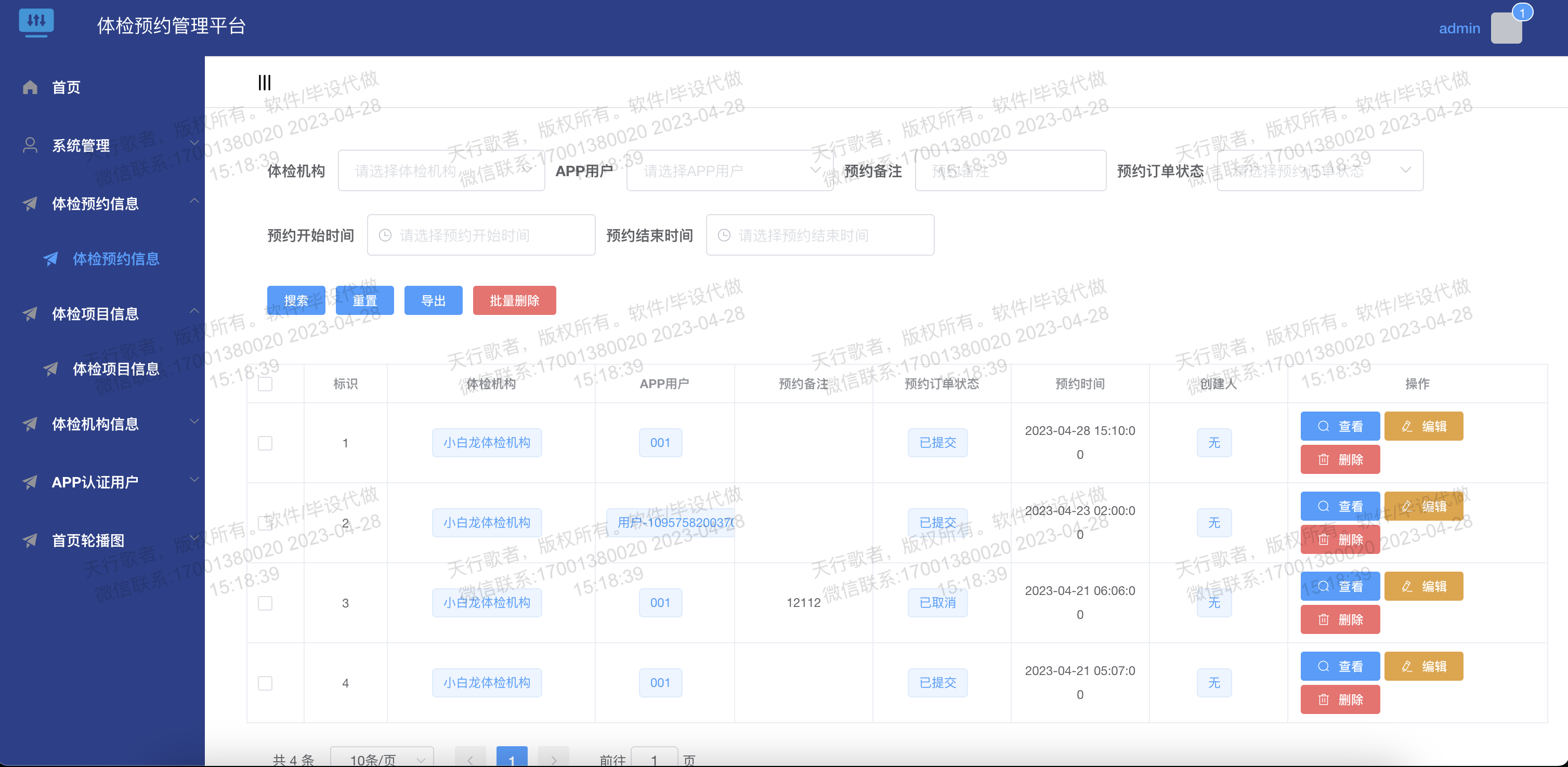Image resolution: width=1568 pixels, height=767 pixels.
Task: Check the header select-all checkbox
Action: coord(265,384)
